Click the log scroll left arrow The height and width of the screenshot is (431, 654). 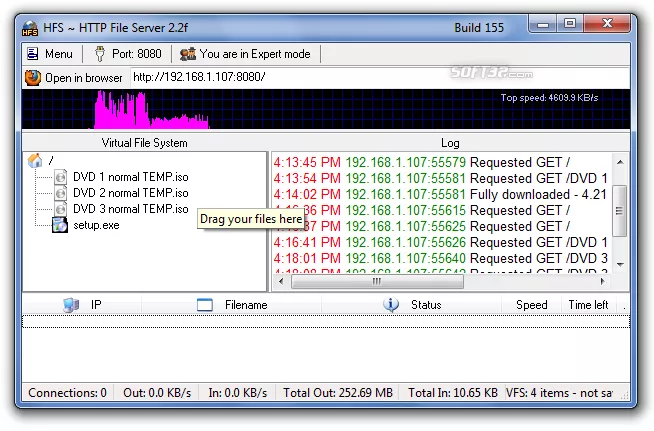tap(282, 281)
